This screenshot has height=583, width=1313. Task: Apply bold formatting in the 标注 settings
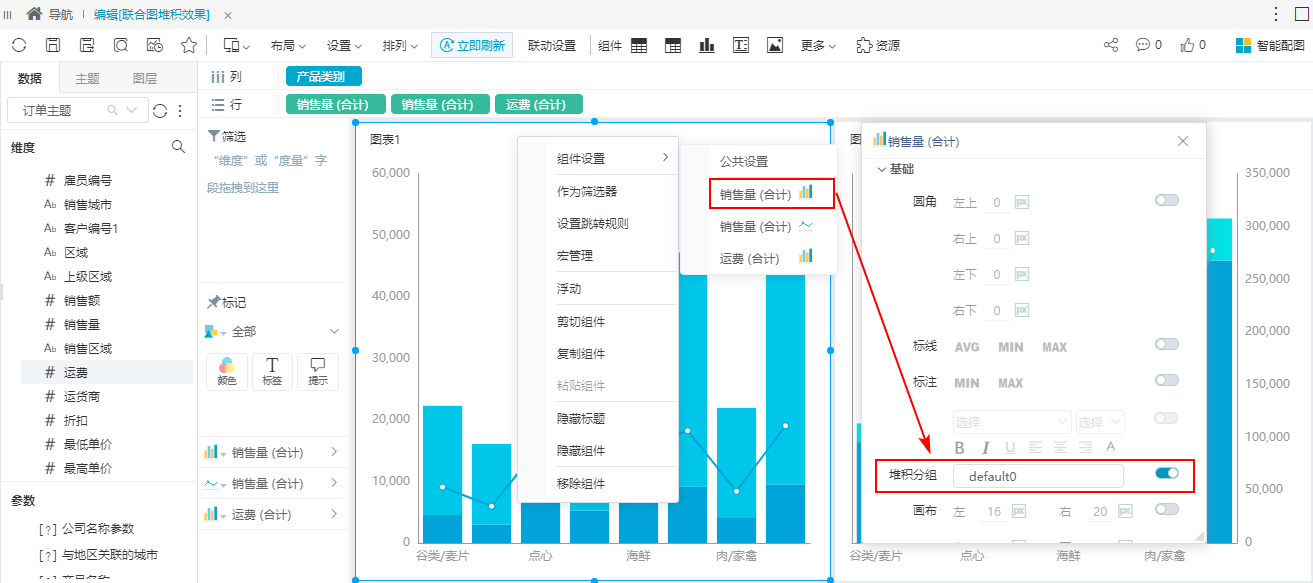click(960, 447)
